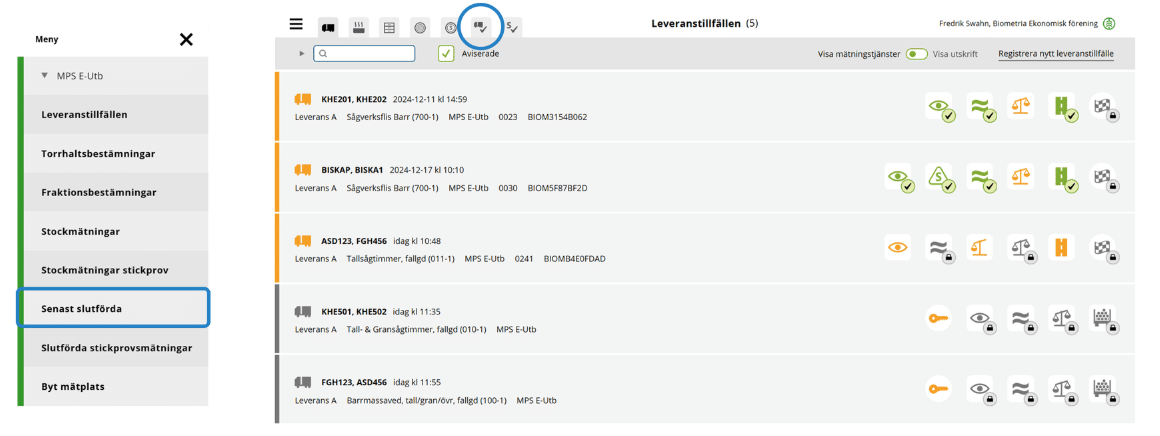Screen dimensions: 1160x436
Task: Click the locked waves icon for KHE501
Action: tap(1021, 318)
